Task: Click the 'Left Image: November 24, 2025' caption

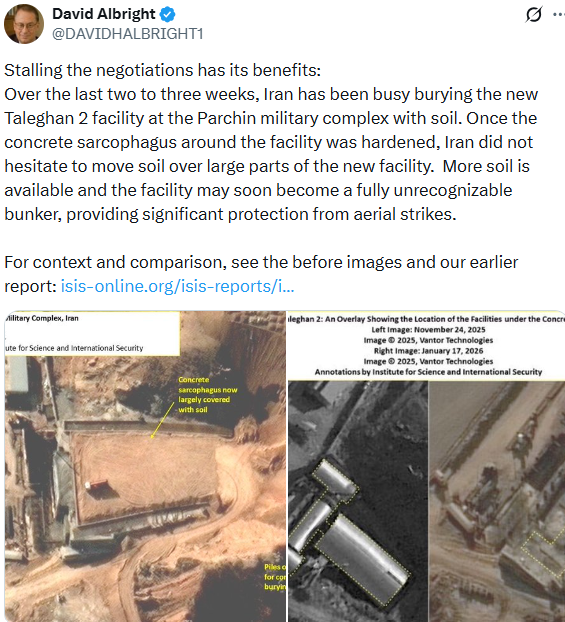Action: click(x=428, y=330)
